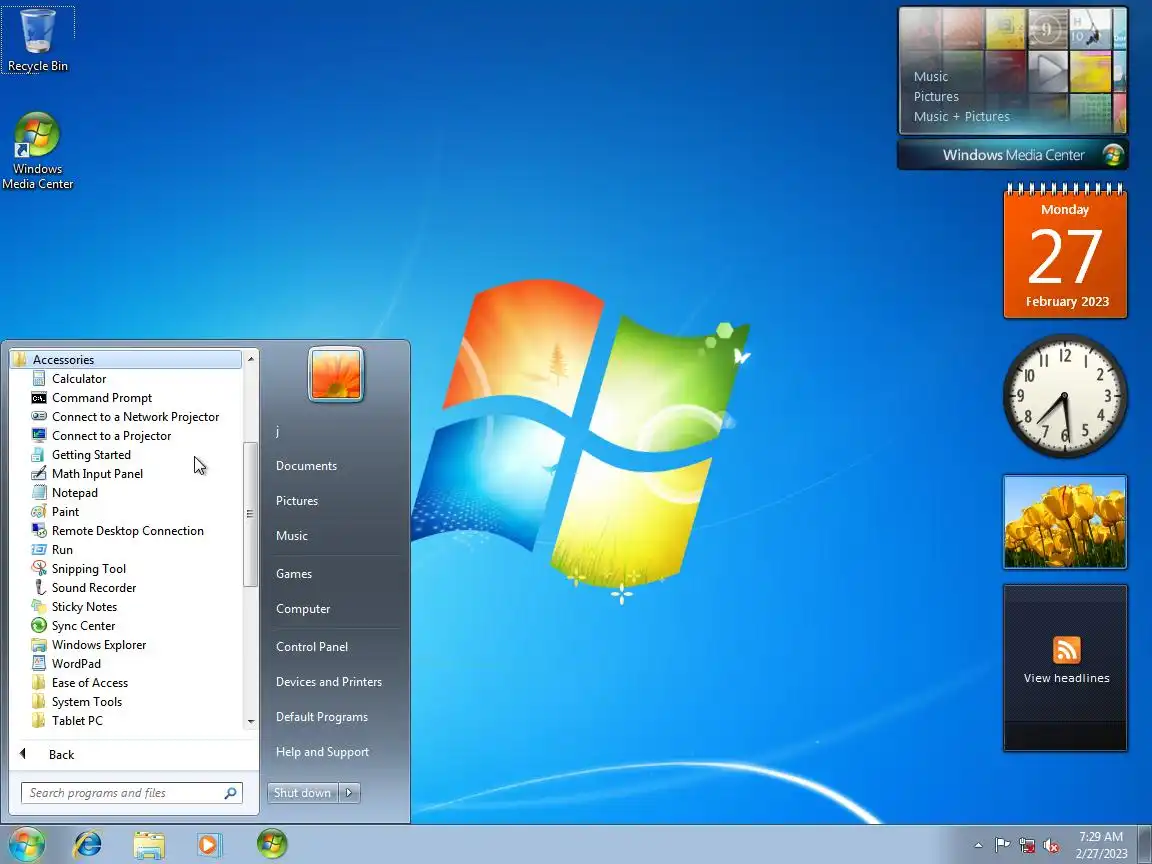The image size is (1152, 864).
Task: Click the Search programs and files box
Action: [x=132, y=793]
